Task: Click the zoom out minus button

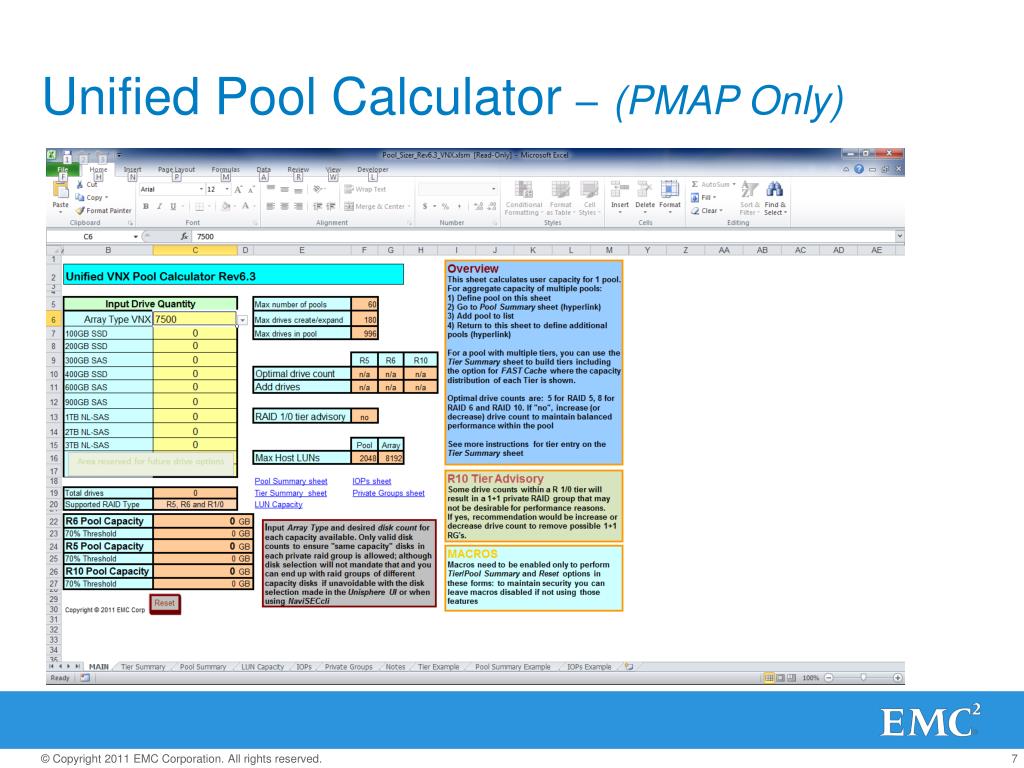Action: [x=829, y=678]
